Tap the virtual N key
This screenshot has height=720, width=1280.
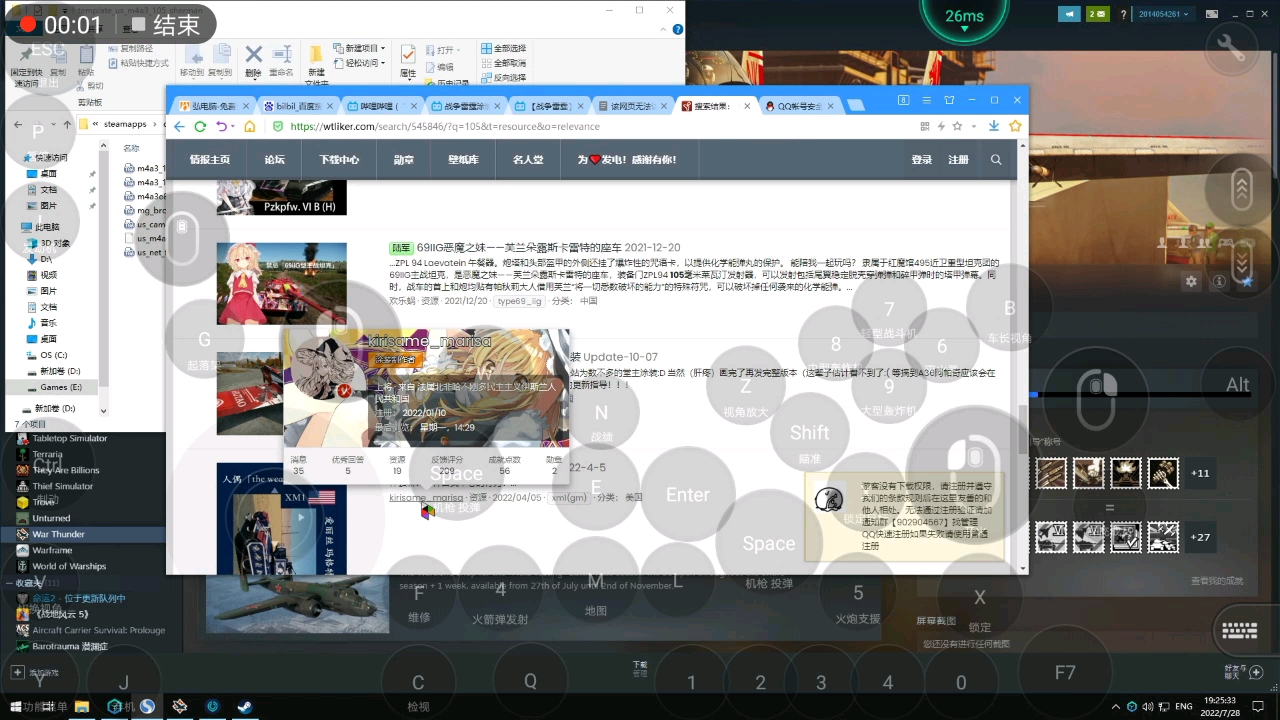601,412
